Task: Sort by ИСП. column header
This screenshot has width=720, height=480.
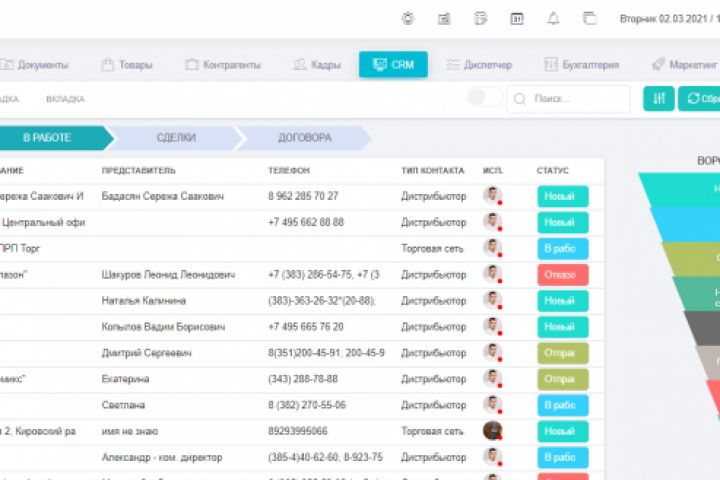Action: point(493,170)
